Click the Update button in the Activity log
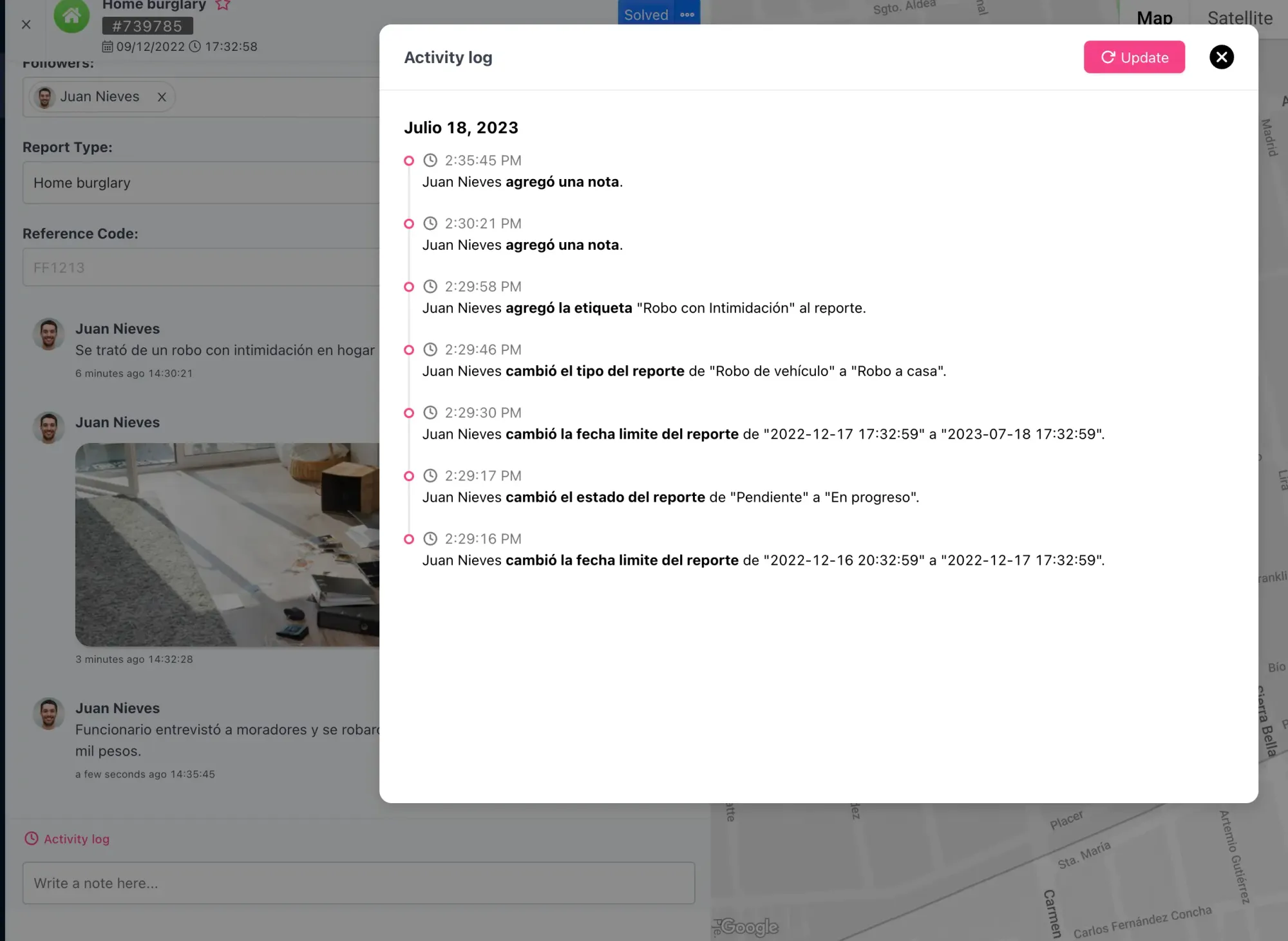The width and height of the screenshot is (1288, 941). pyautogui.click(x=1134, y=57)
